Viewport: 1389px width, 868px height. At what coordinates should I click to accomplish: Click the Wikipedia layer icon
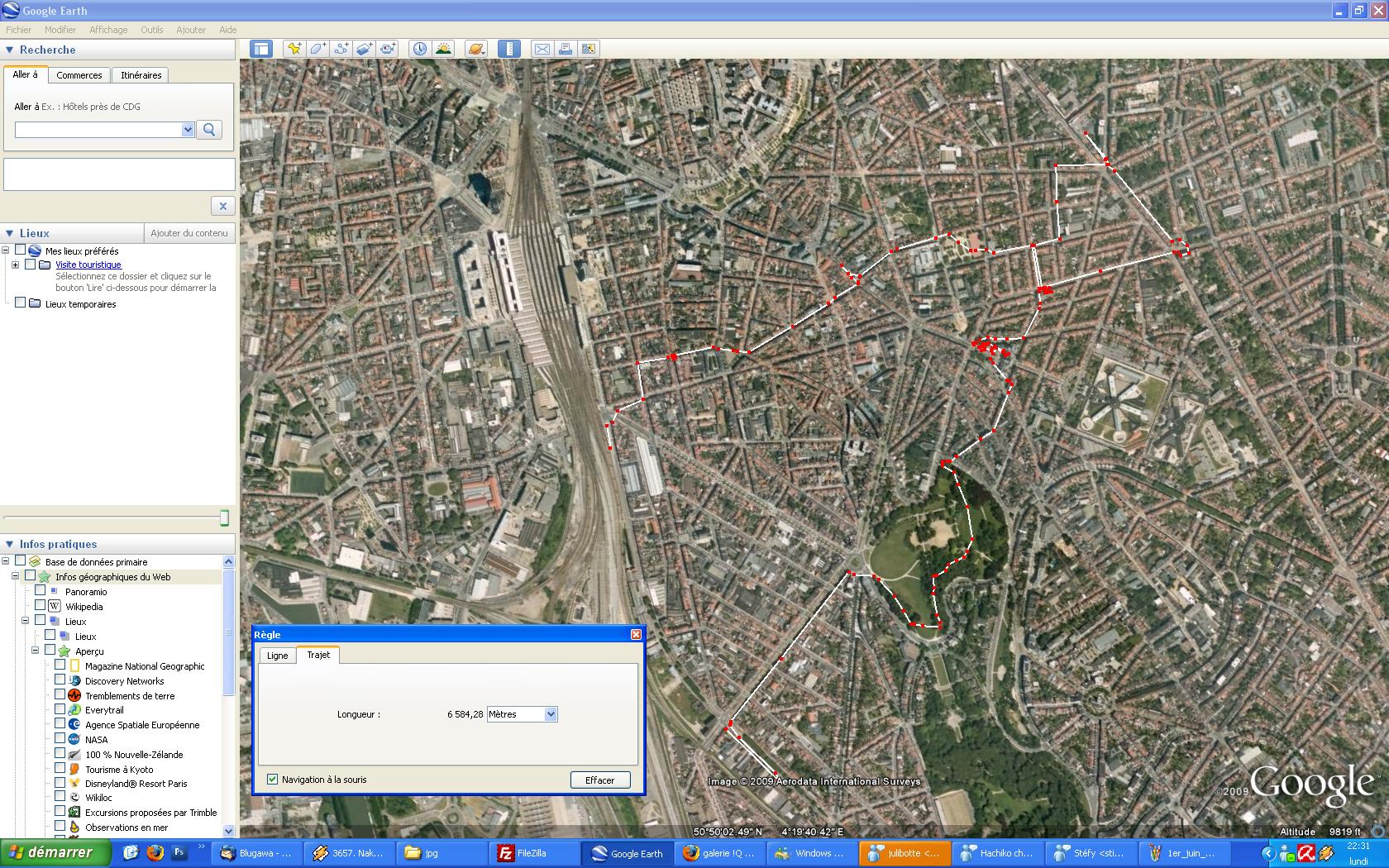pos(54,606)
